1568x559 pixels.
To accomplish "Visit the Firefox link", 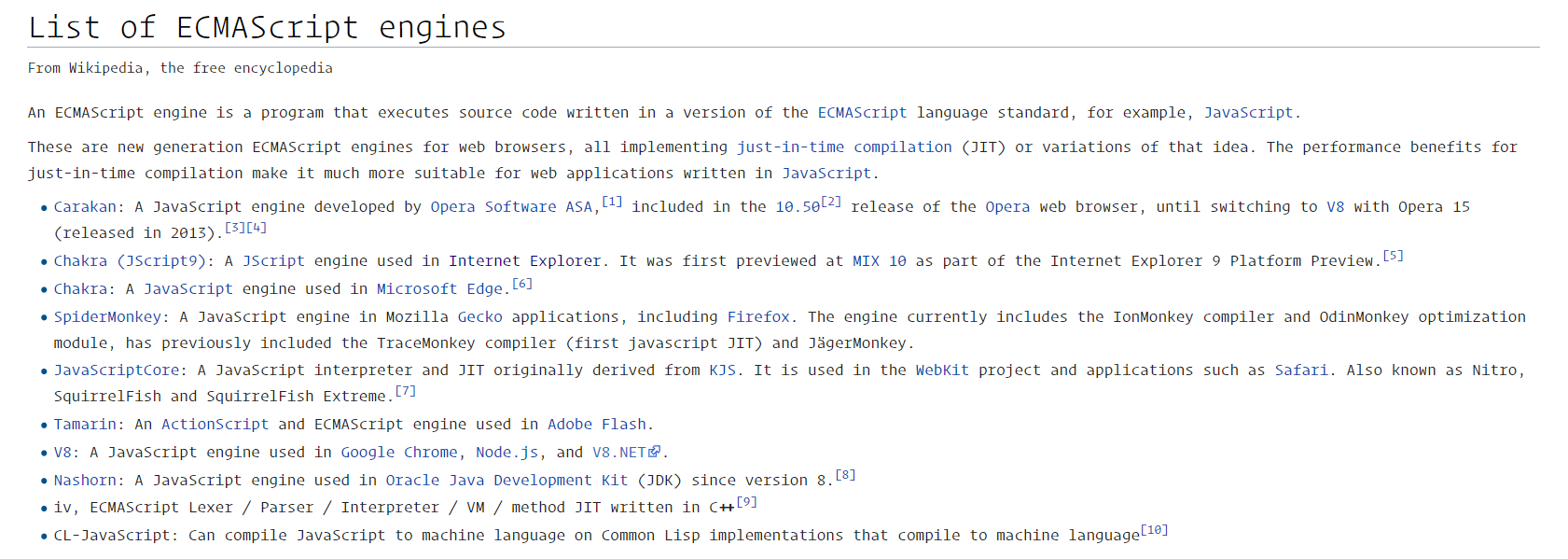I will coord(758,317).
